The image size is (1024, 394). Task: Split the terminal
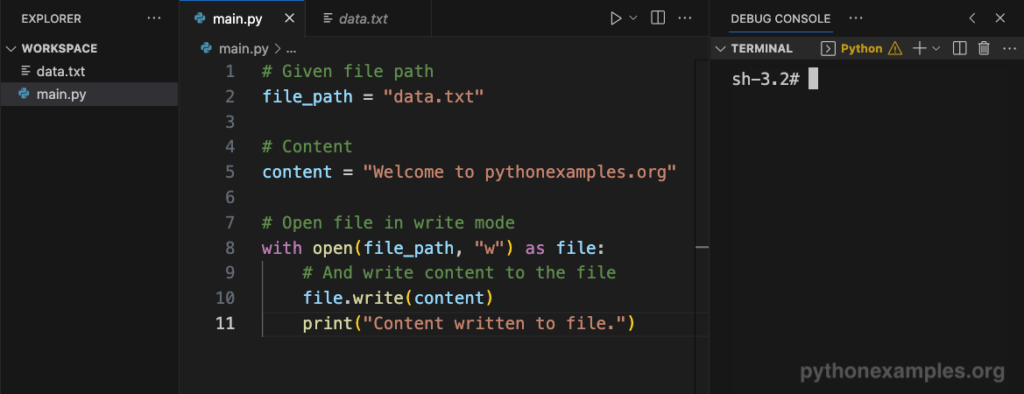pyautogui.click(x=959, y=48)
